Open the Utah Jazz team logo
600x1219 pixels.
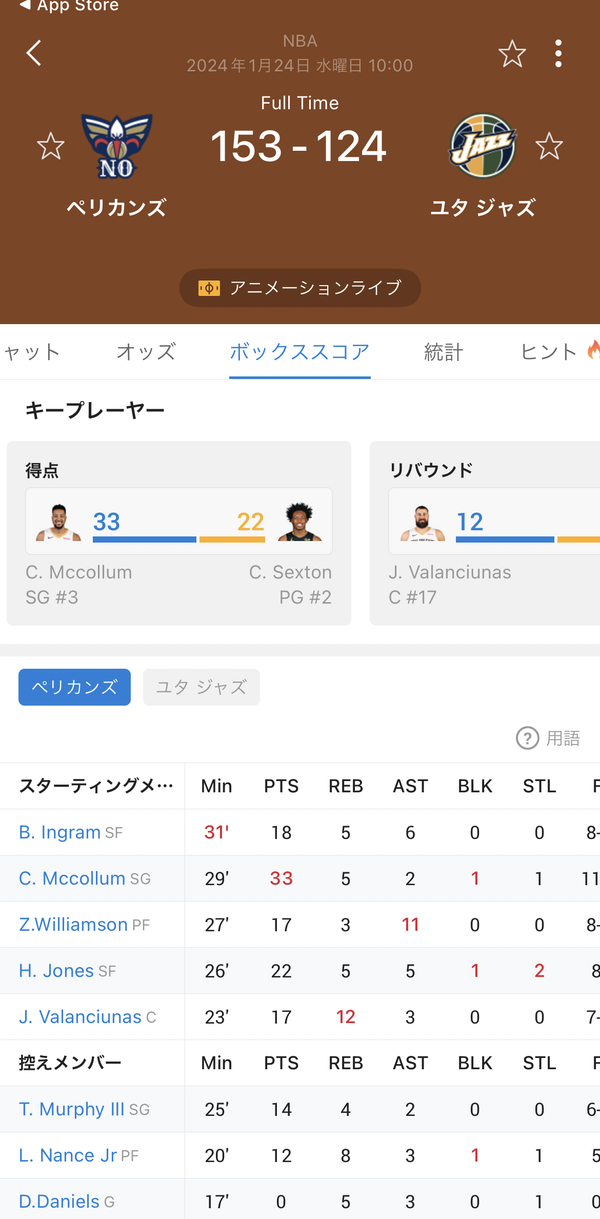click(483, 146)
